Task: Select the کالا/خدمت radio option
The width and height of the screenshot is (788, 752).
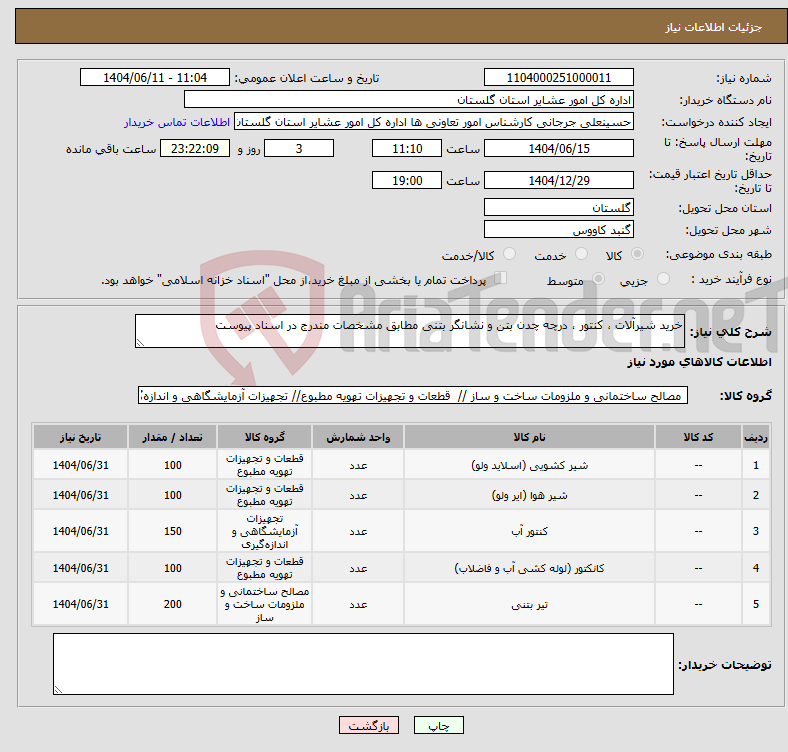Action: pos(509,255)
